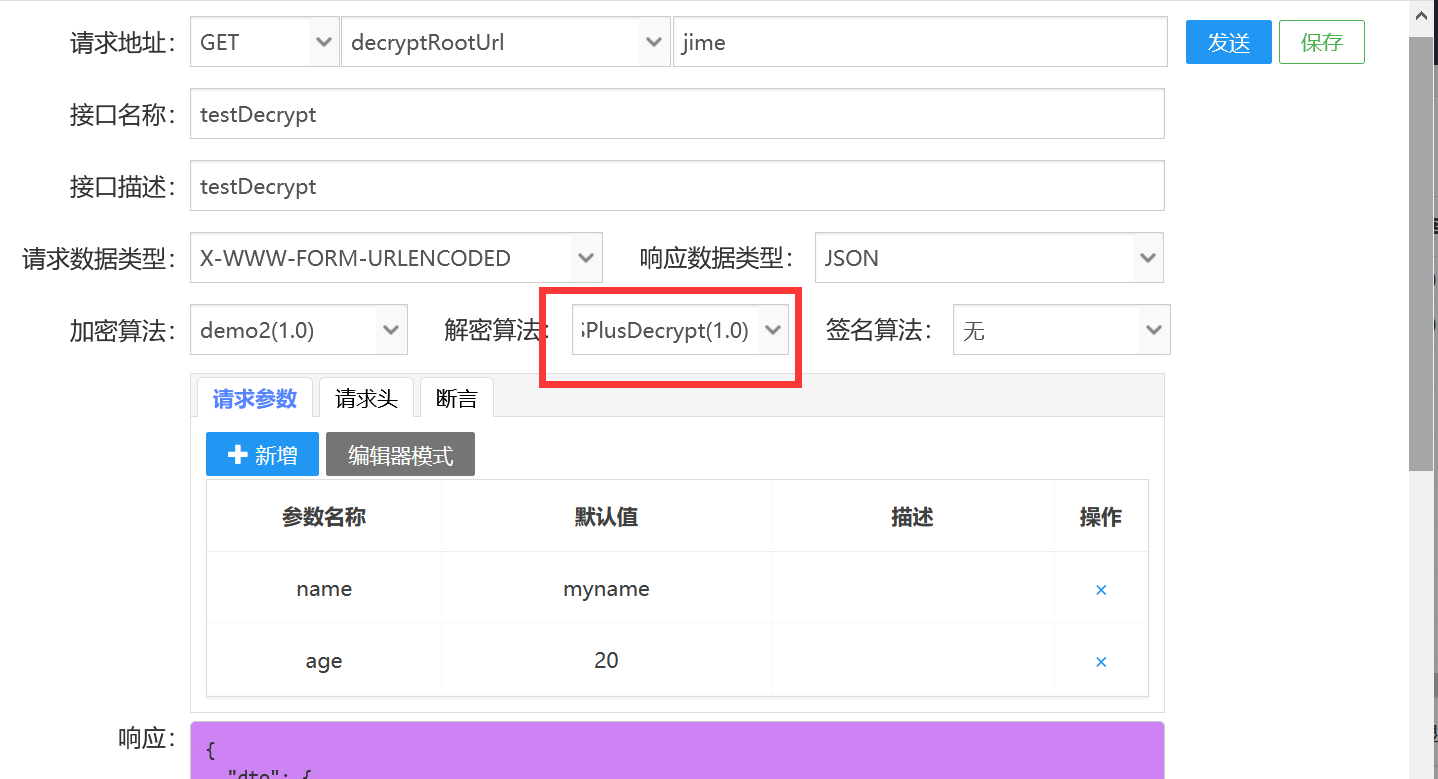Click the name parameter cell

click(x=324, y=588)
